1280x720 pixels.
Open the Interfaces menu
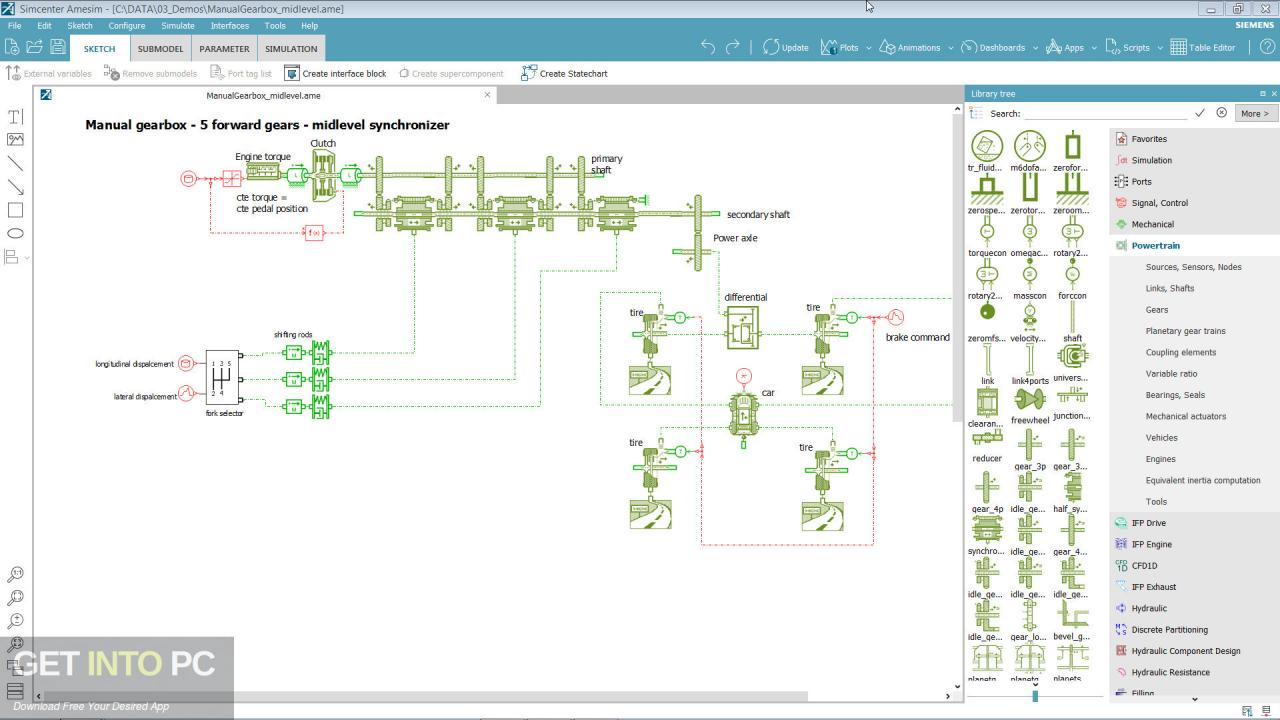point(230,26)
